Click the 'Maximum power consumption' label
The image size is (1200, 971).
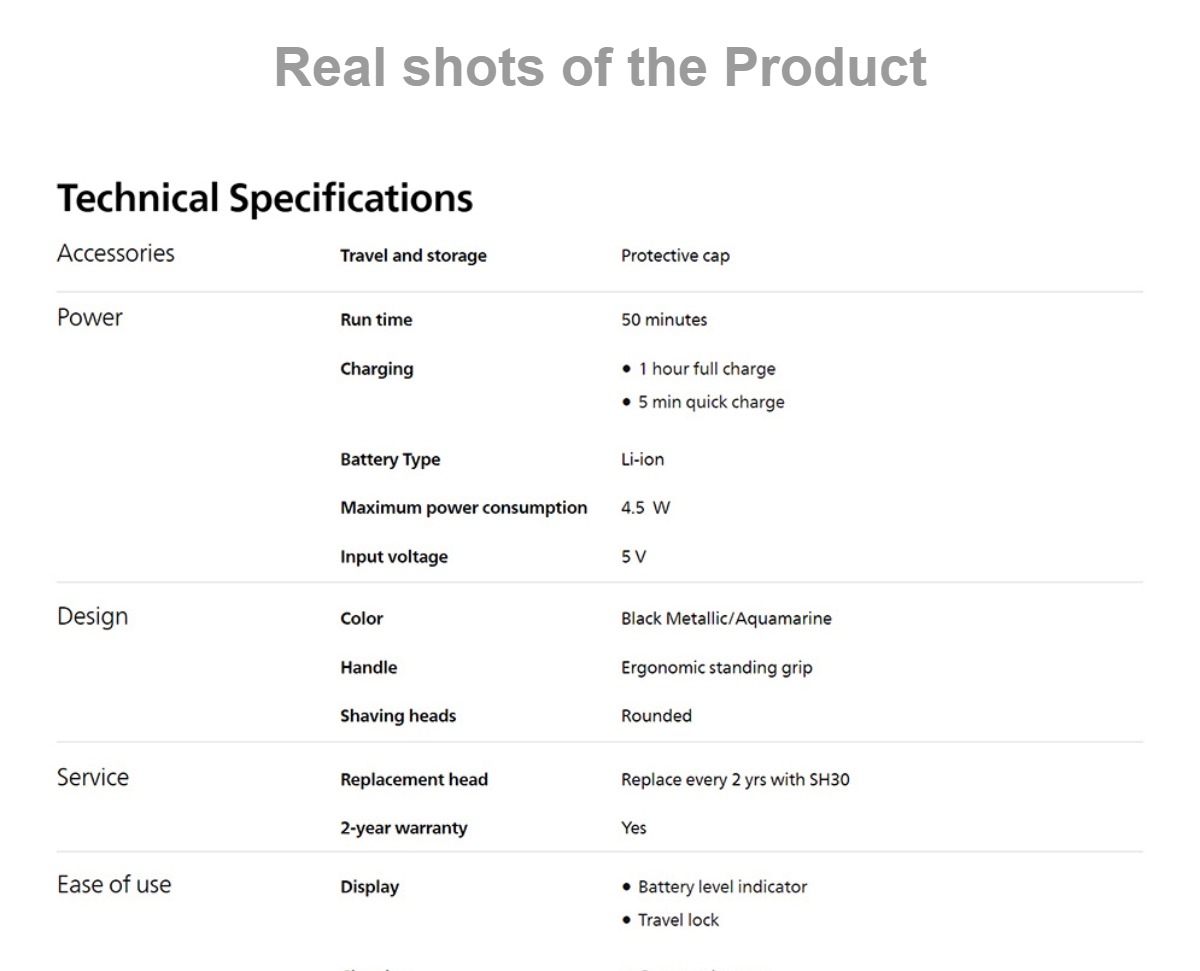pyautogui.click(x=464, y=507)
